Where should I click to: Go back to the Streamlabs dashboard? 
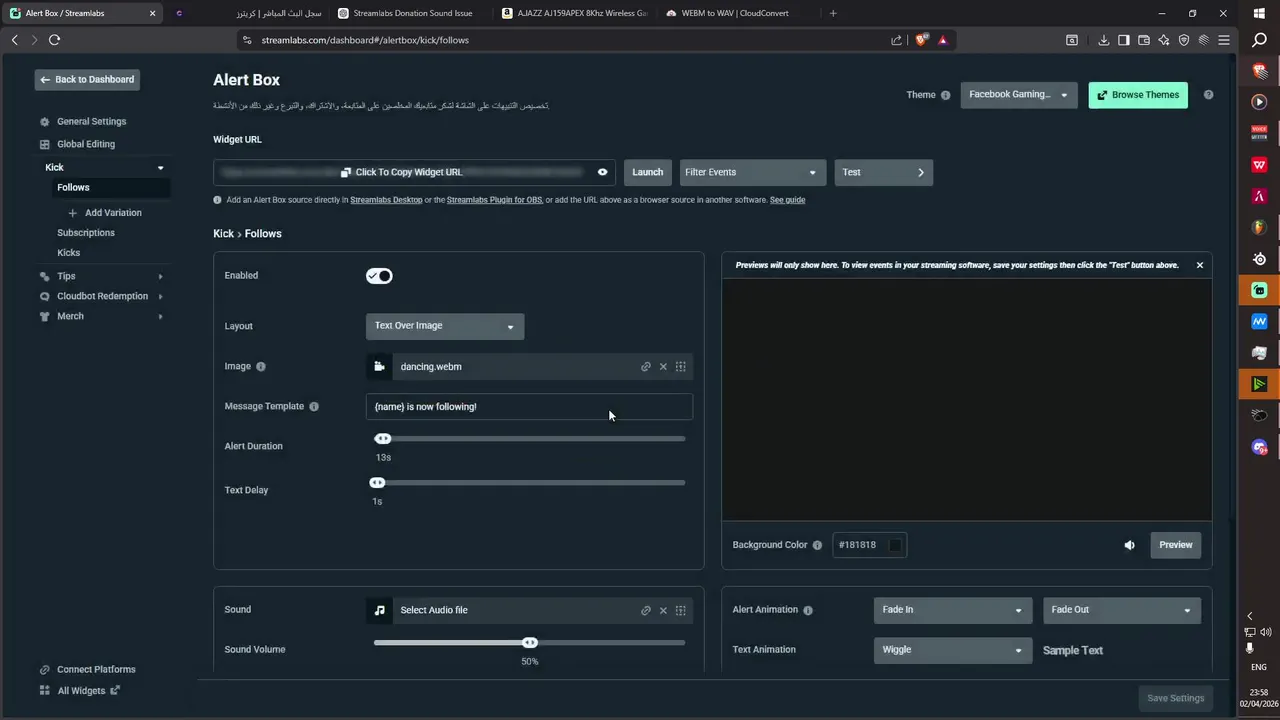[87, 80]
